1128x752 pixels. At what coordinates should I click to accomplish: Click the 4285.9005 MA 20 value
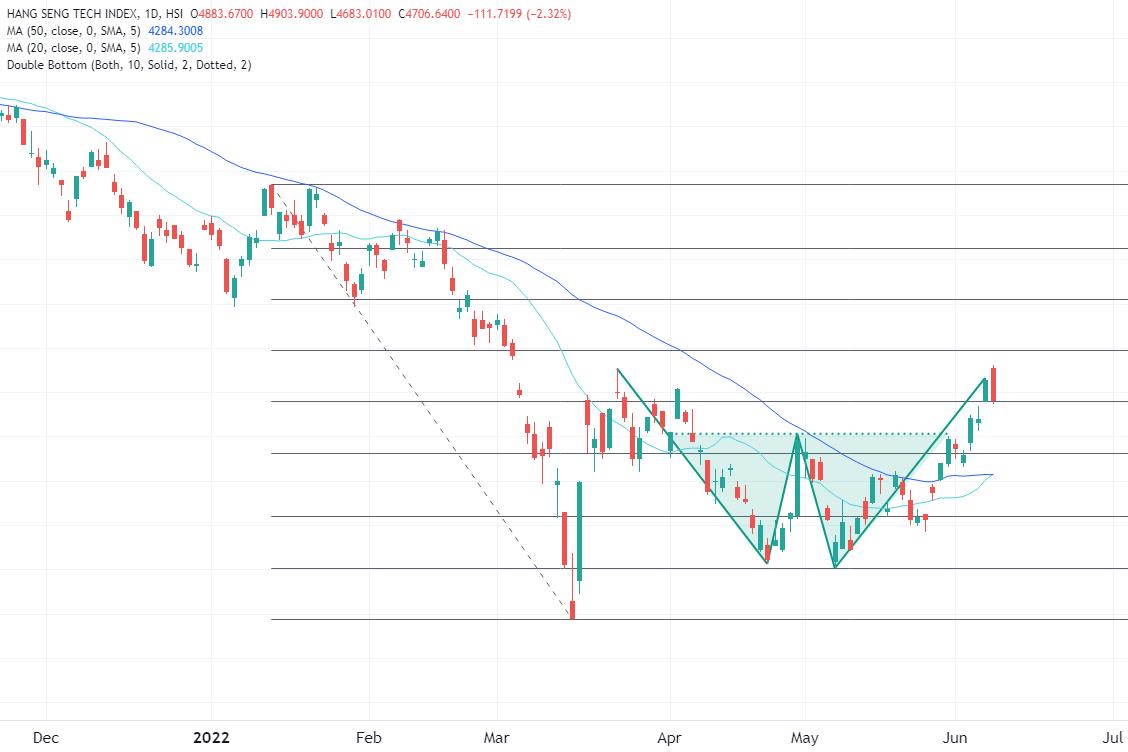coord(176,48)
